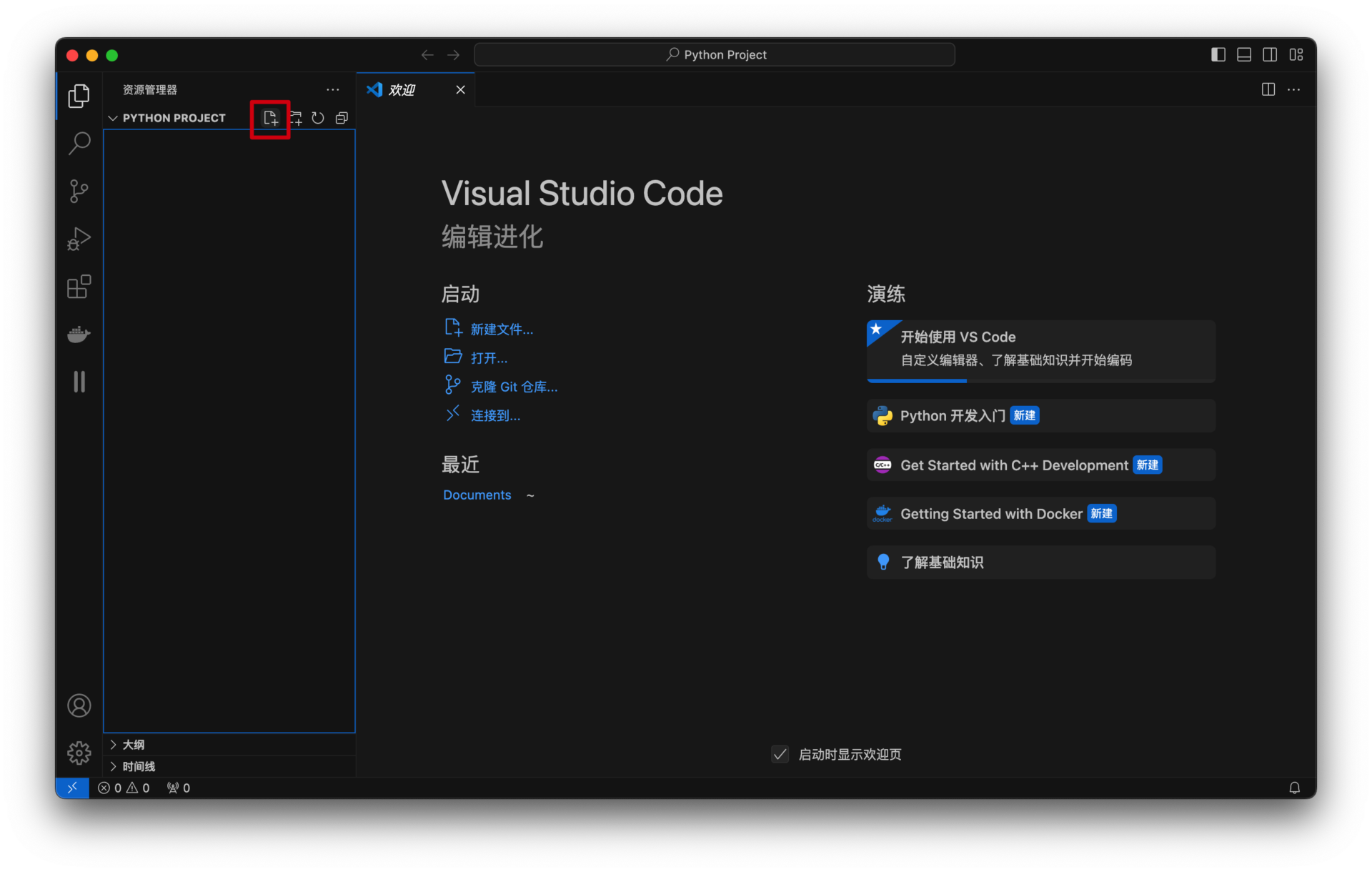
Task: Split the editor to the right
Action: [1268, 89]
